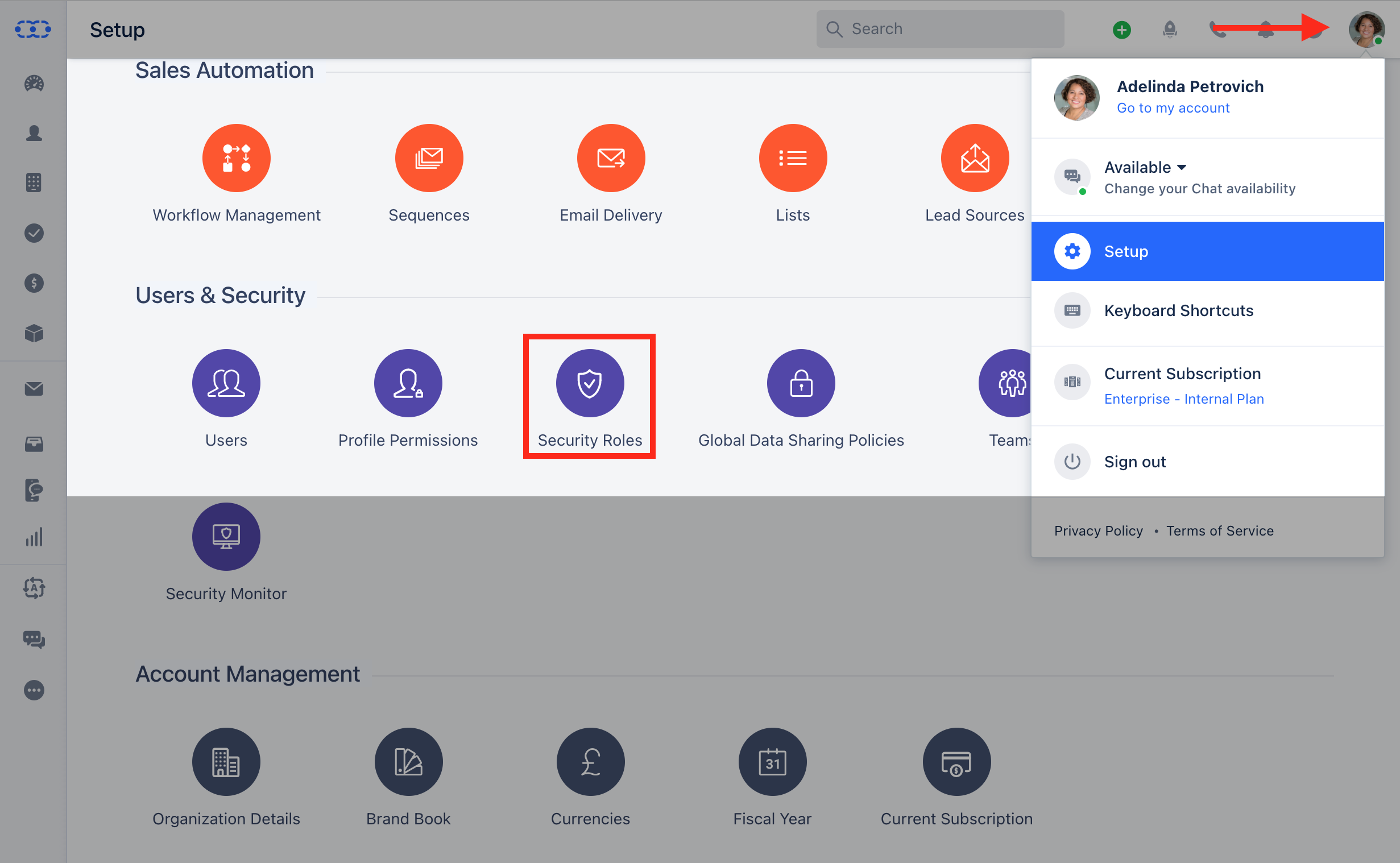
Task: Open Keyboard Shortcuts from the profile menu
Action: (1178, 310)
